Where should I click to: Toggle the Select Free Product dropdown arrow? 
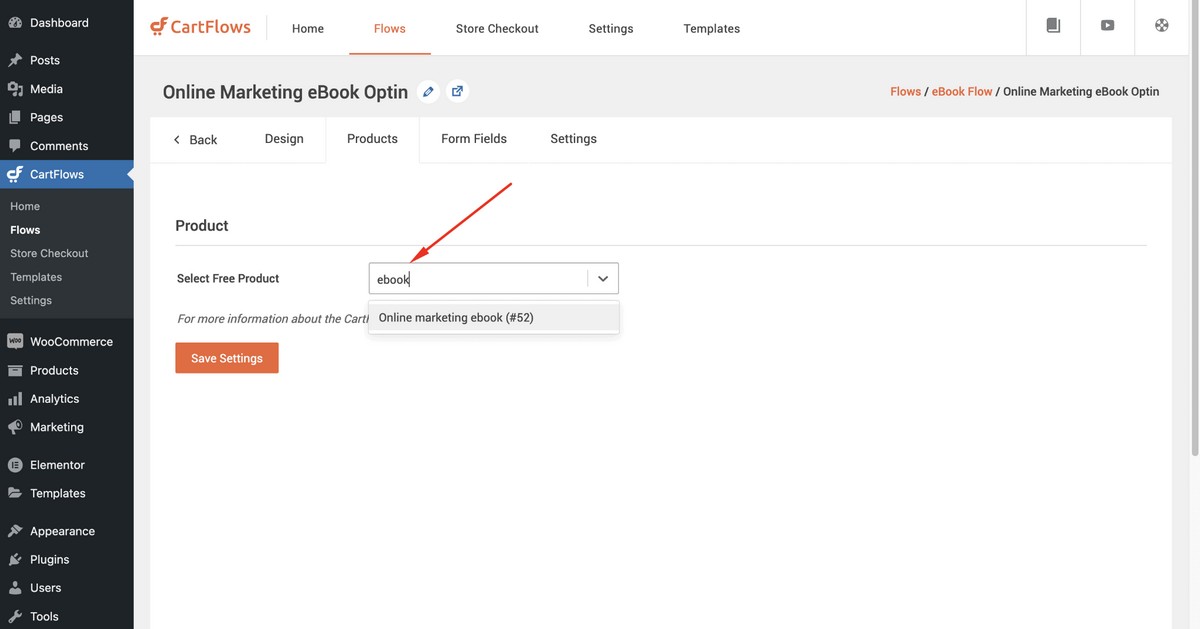tap(603, 279)
